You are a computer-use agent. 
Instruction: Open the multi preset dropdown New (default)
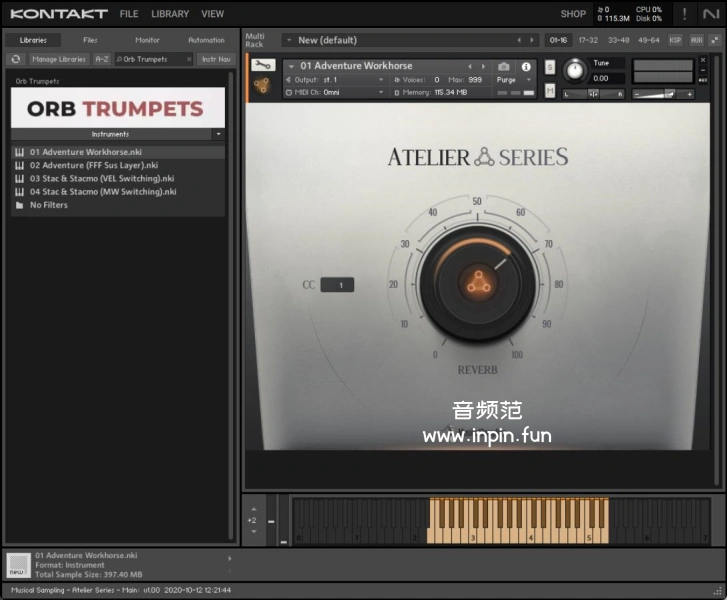coord(289,40)
